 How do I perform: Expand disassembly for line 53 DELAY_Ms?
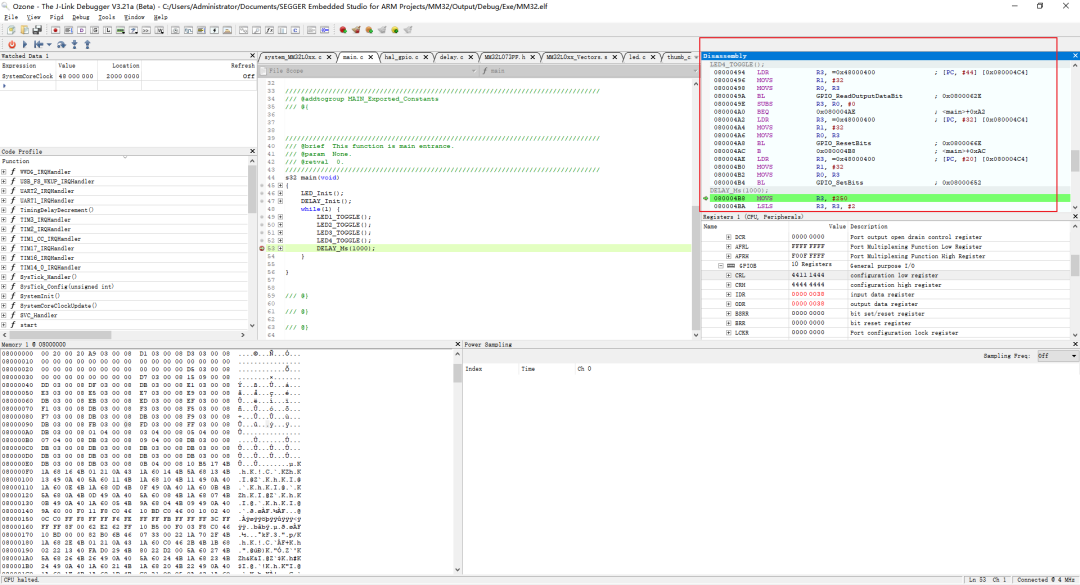(x=280, y=248)
